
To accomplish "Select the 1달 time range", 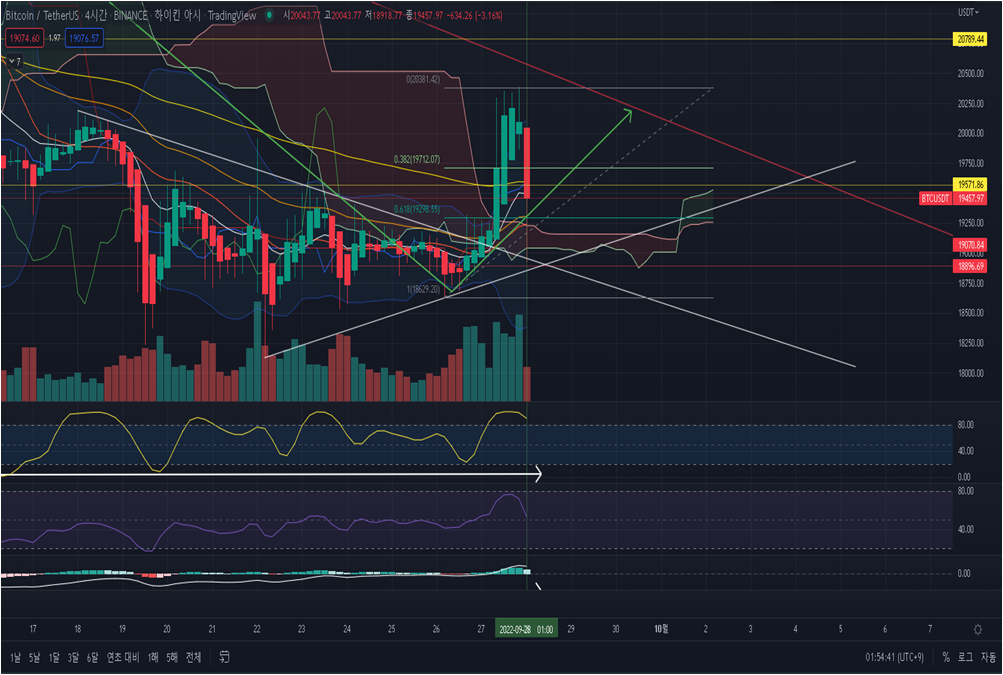I will click(54, 657).
